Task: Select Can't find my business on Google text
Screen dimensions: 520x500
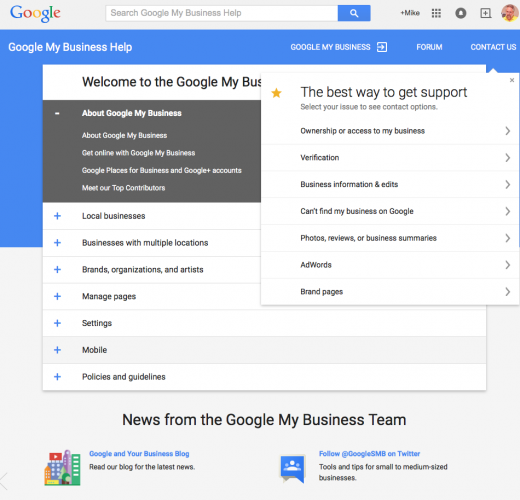Action: 357,211
